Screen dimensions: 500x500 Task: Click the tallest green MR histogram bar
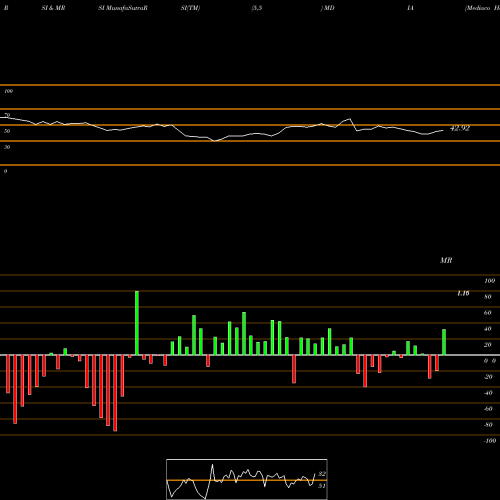pos(137,323)
